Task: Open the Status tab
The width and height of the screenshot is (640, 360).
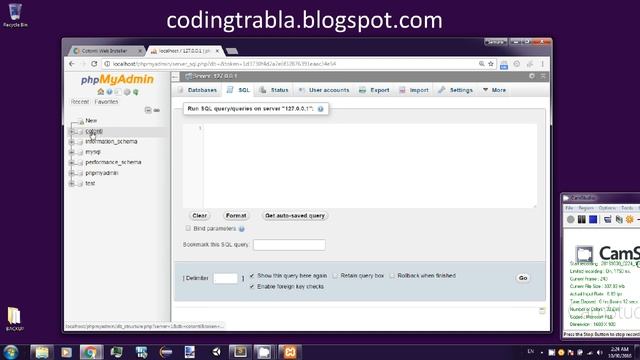Action: (x=274, y=90)
